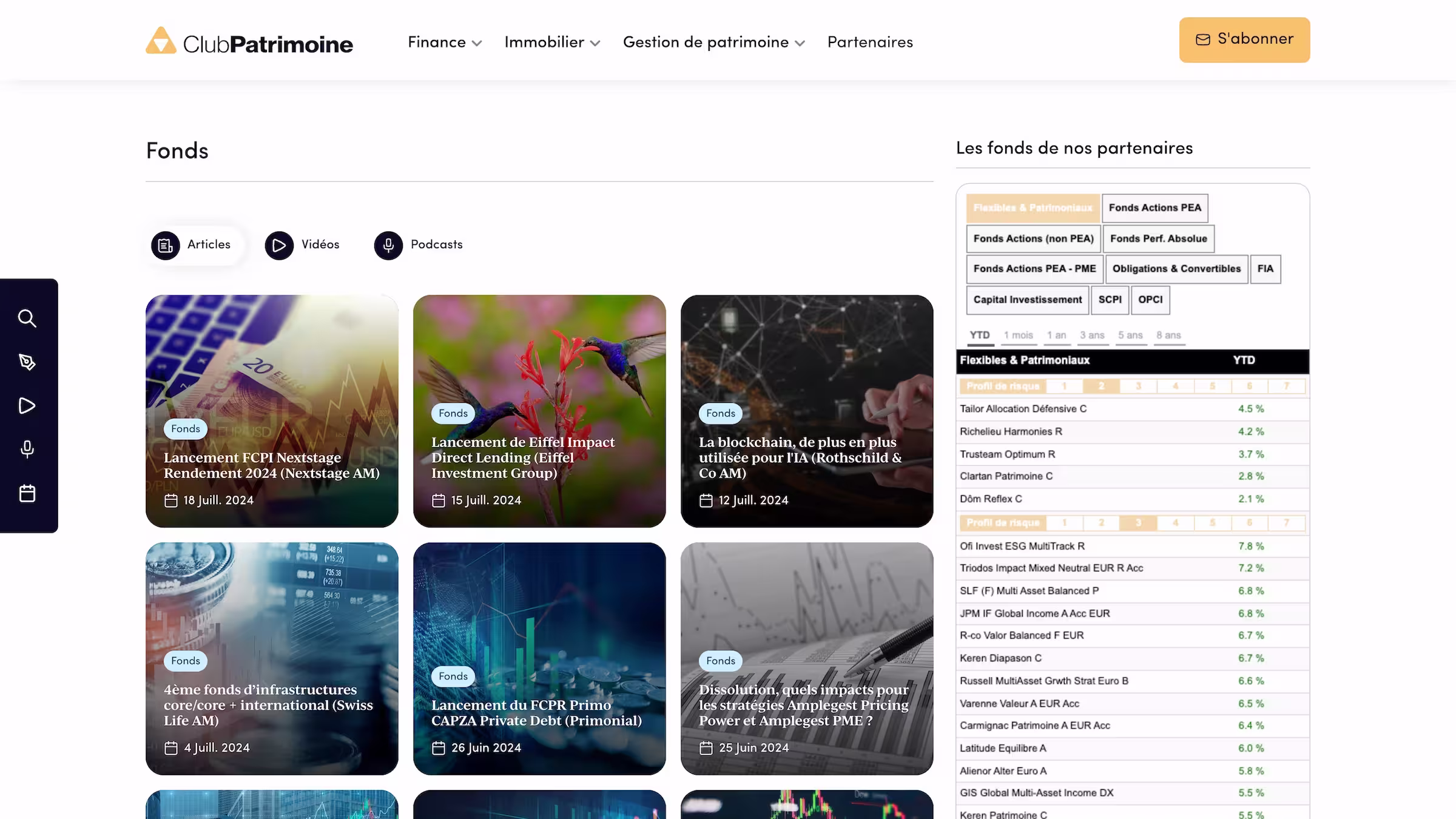The image size is (1456, 819).
Task: Click the calendar icon in left sidebar
Action: pos(27,493)
